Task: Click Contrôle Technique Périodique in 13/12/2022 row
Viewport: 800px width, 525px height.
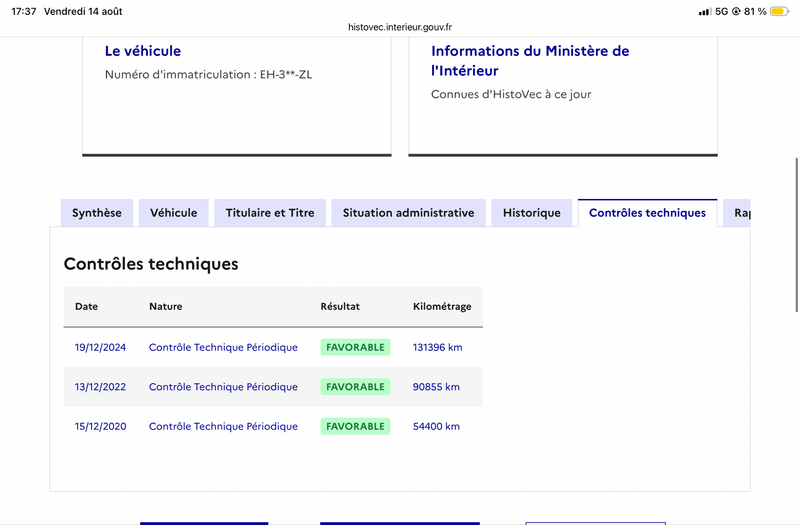Action: (223, 387)
